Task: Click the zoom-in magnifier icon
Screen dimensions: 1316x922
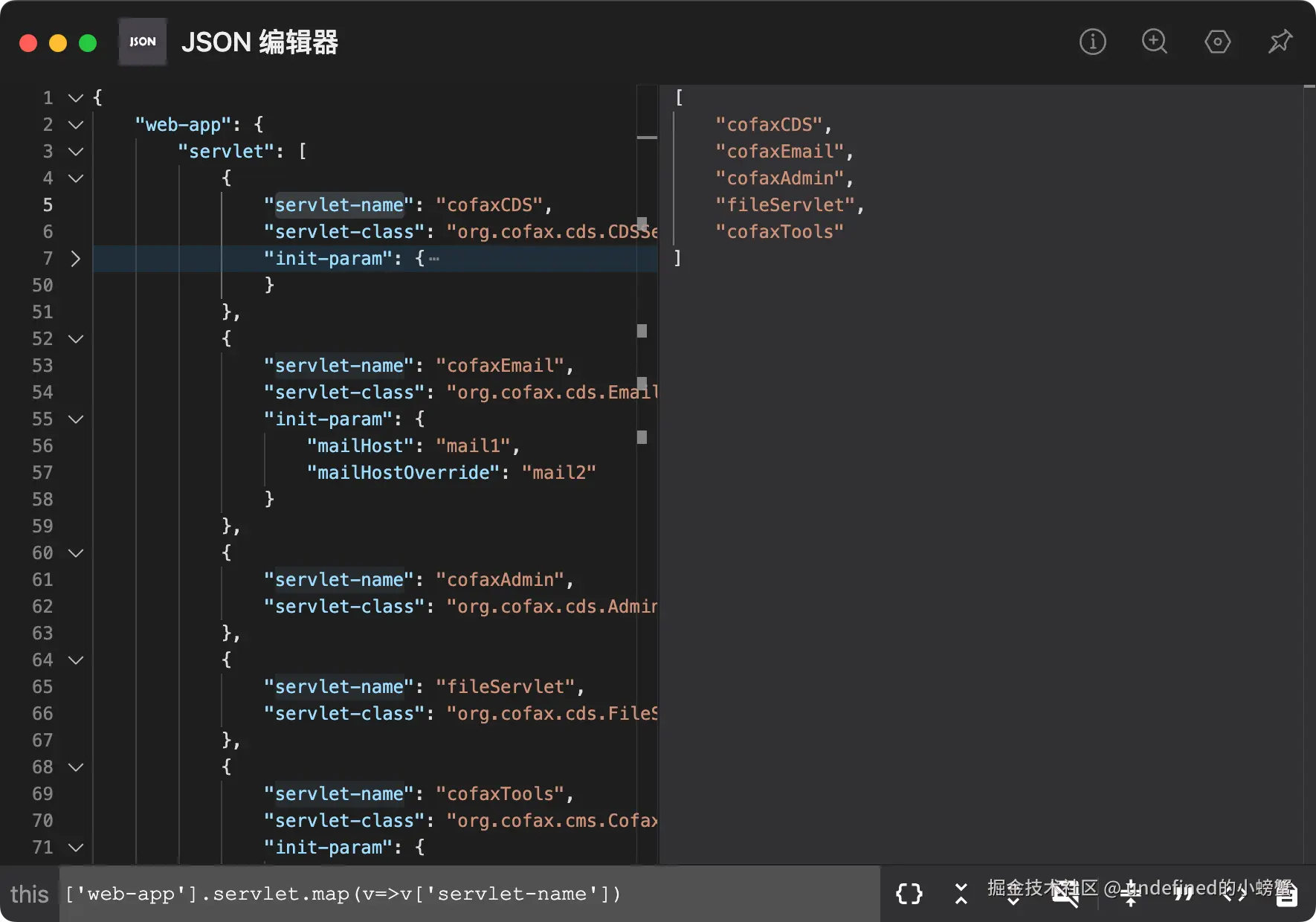Action: click(1155, 42)
